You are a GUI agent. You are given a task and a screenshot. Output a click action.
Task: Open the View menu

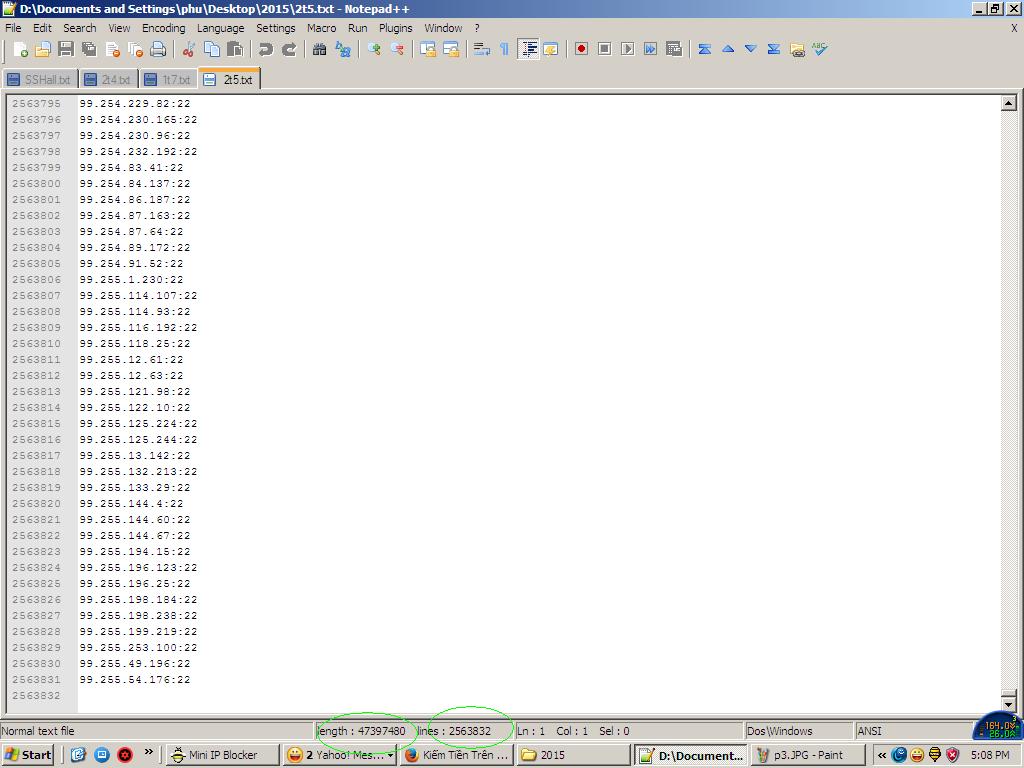coord(119,28)
